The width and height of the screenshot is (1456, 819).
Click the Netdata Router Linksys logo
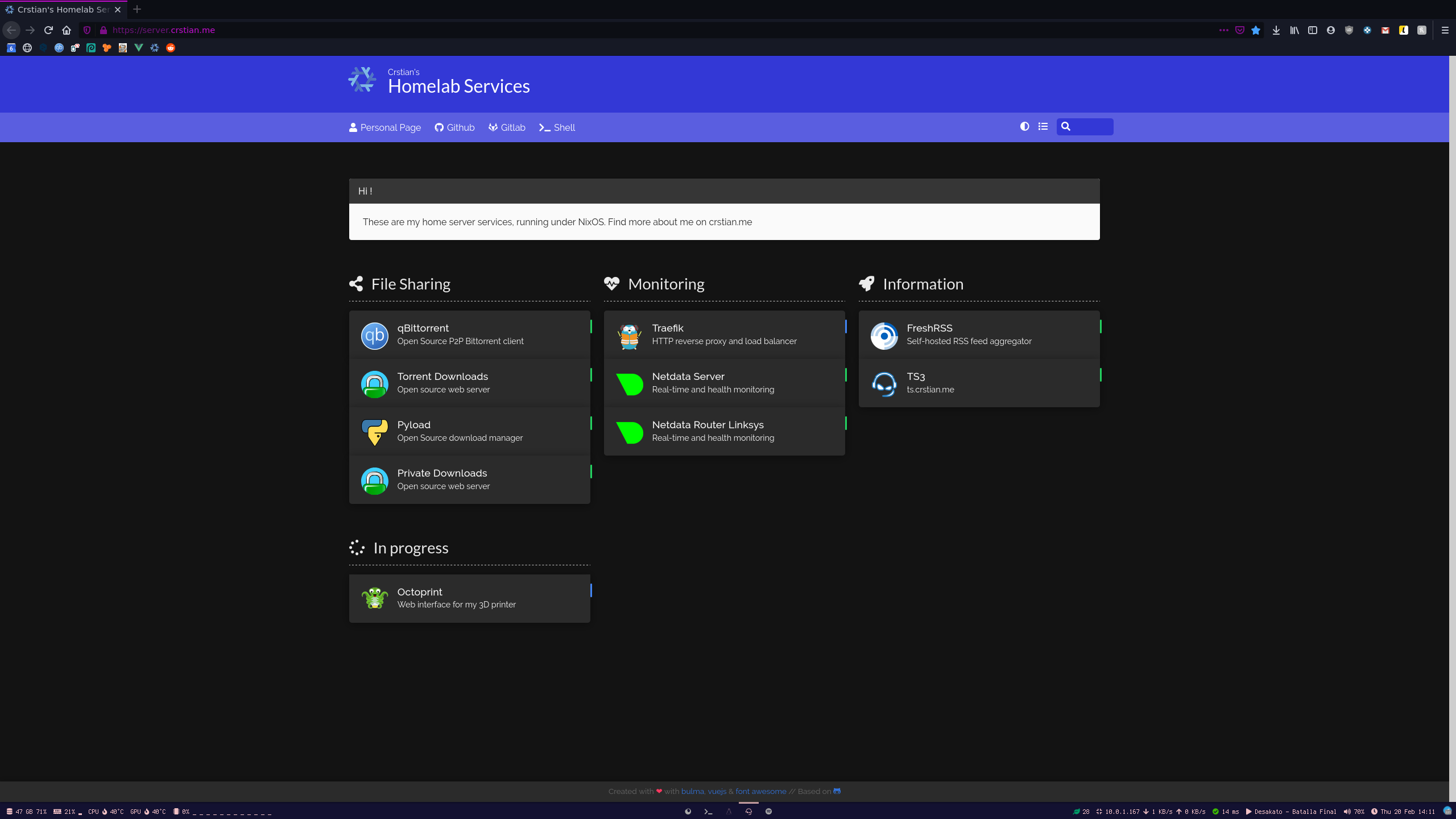[629, 432]
